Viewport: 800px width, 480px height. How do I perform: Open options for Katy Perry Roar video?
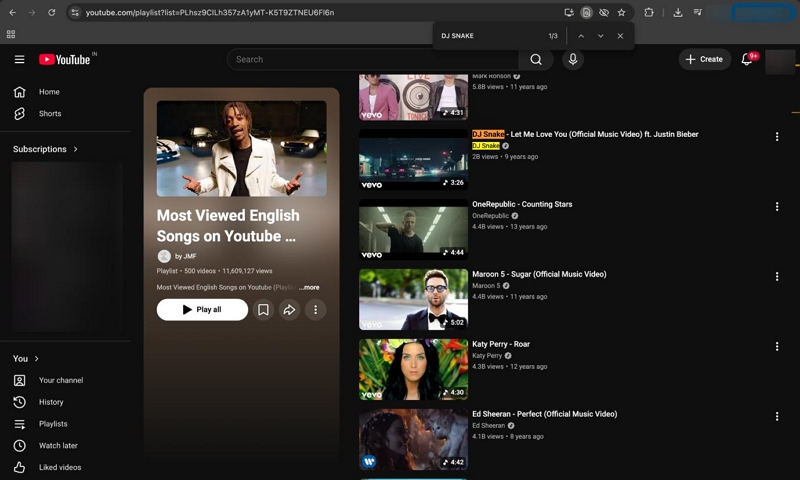pos(777,346)
